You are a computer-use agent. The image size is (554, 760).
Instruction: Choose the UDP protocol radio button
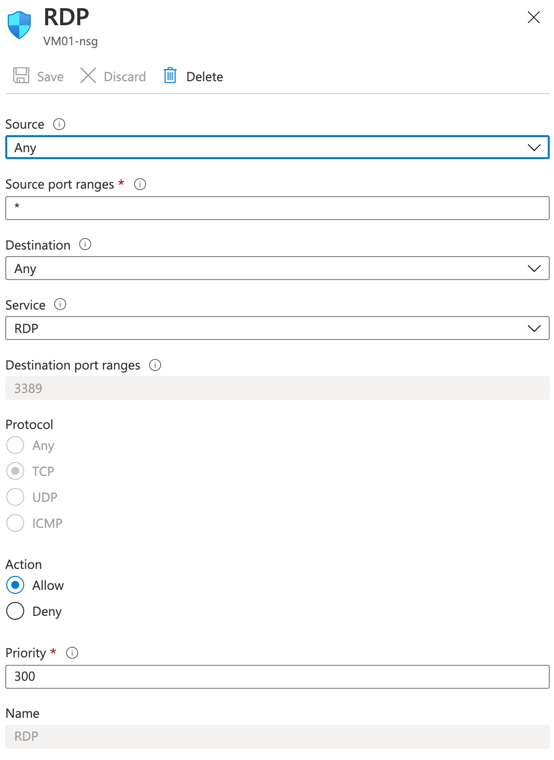15,497
